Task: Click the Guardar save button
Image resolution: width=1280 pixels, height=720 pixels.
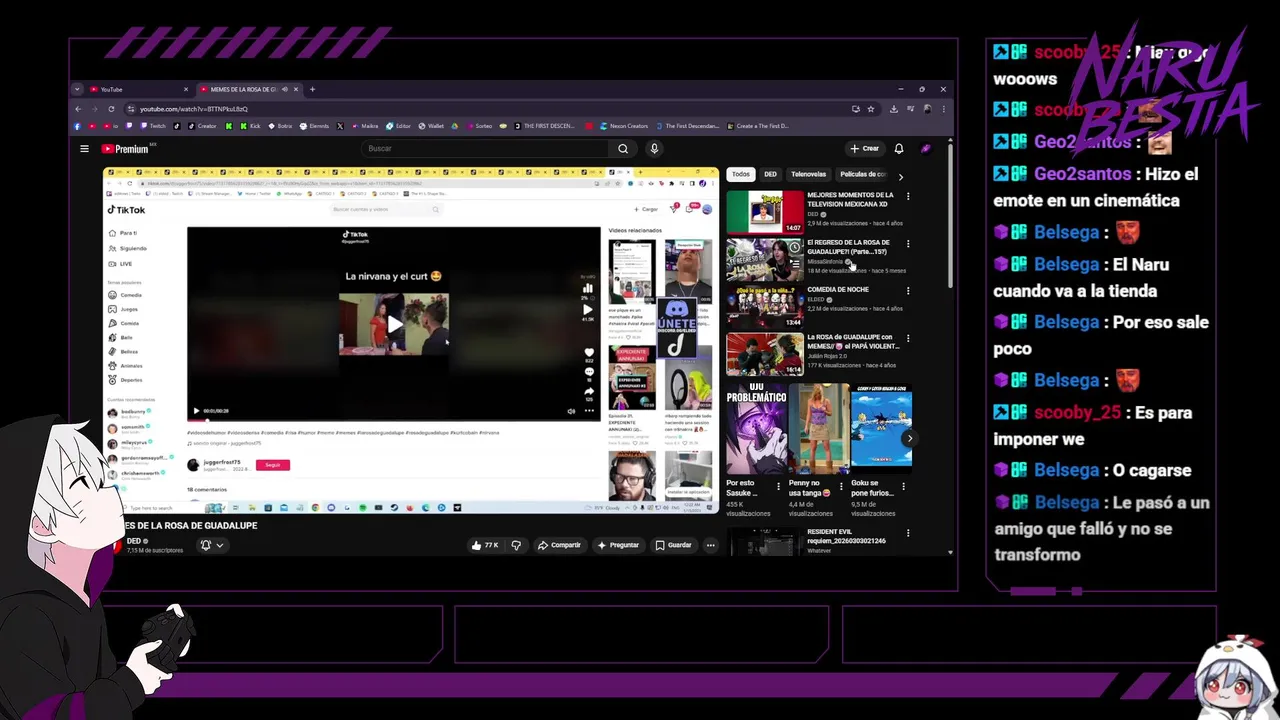Action: coord(673,545)
